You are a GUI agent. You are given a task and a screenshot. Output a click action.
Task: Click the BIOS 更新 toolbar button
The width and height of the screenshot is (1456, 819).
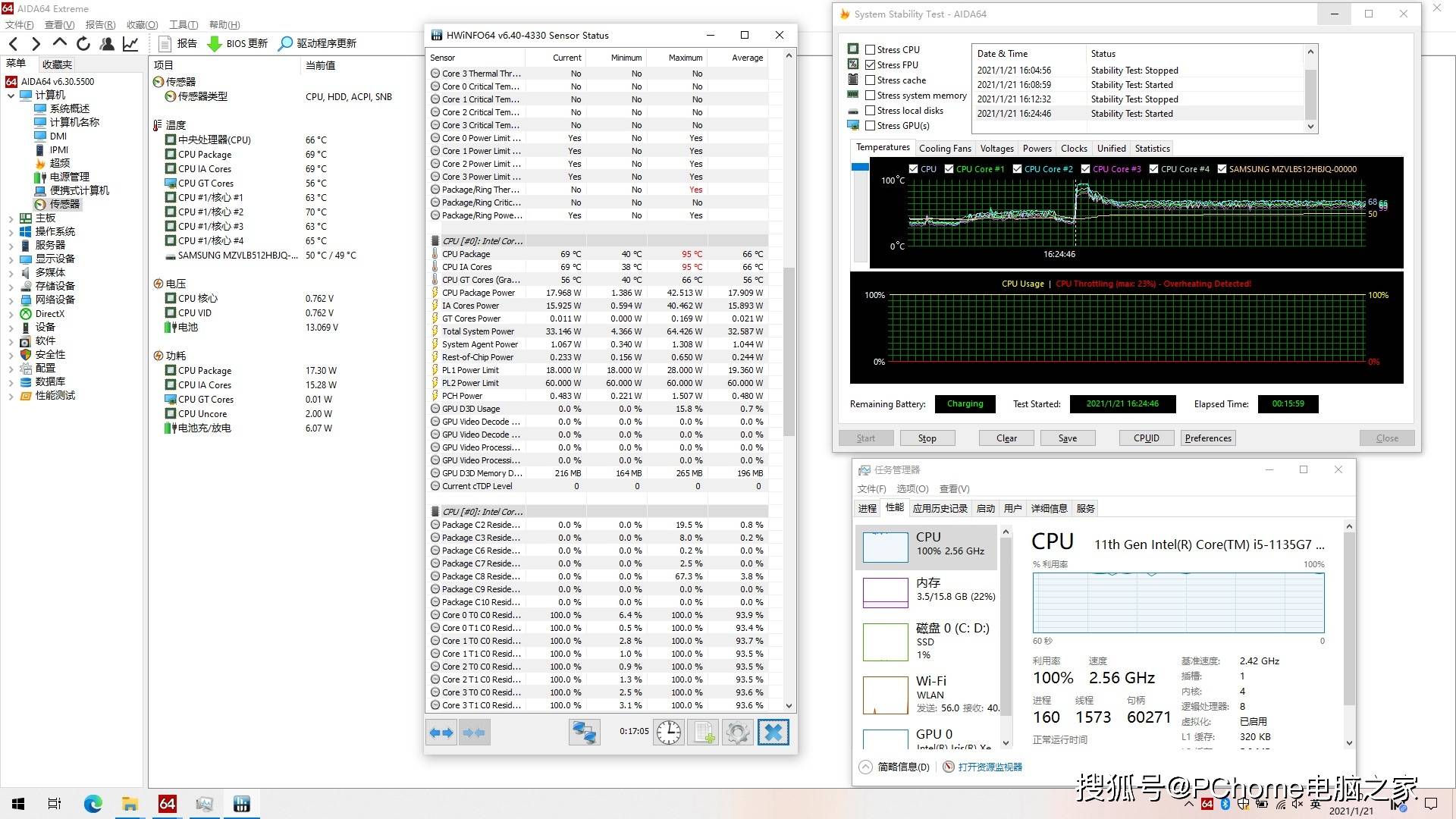click(237, 44)
